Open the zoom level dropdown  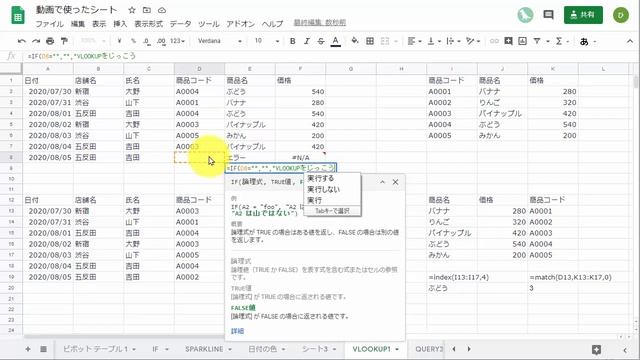(93, 41)
